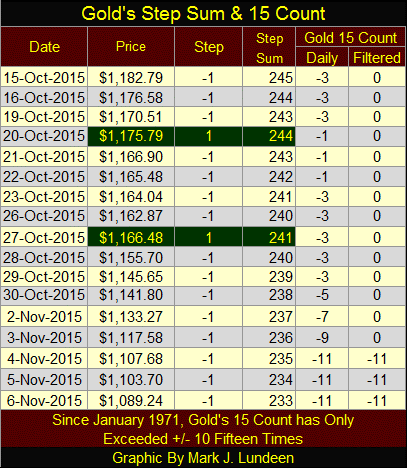Click the Filtered sub-column header

pyautogui.click(x=377, y=57)
